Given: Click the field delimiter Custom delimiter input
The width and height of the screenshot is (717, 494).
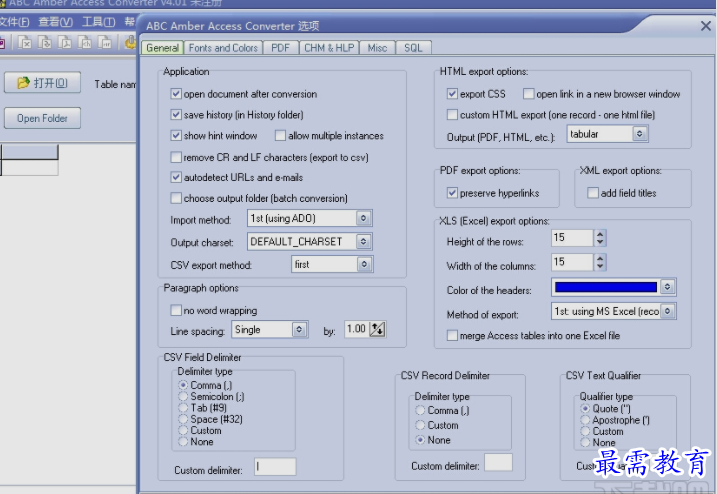Looking at the screenshot, I should [x=275, y=467].
